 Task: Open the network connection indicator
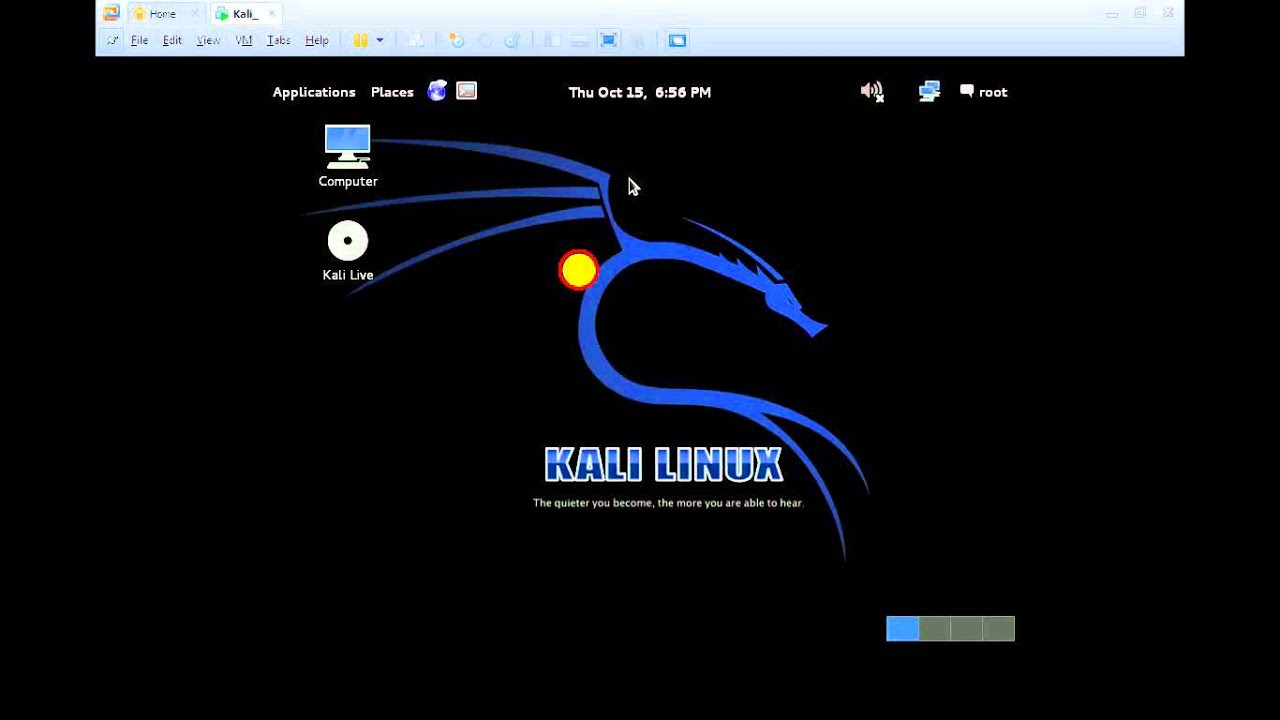pos(929,92)
